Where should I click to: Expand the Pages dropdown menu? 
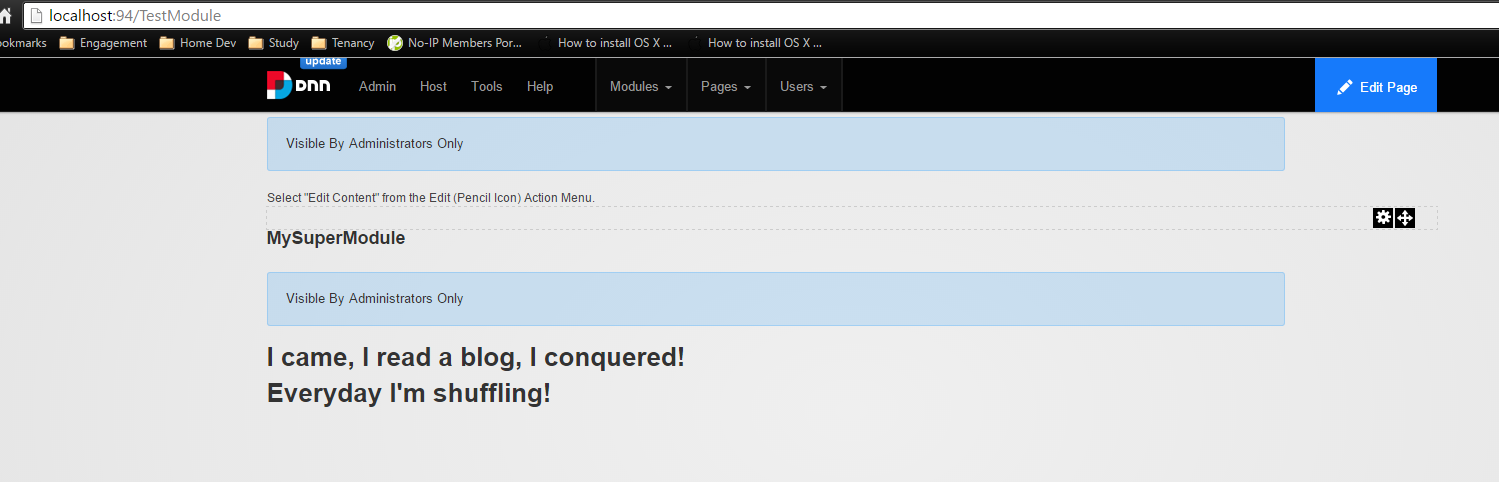(x=726, y=87)
